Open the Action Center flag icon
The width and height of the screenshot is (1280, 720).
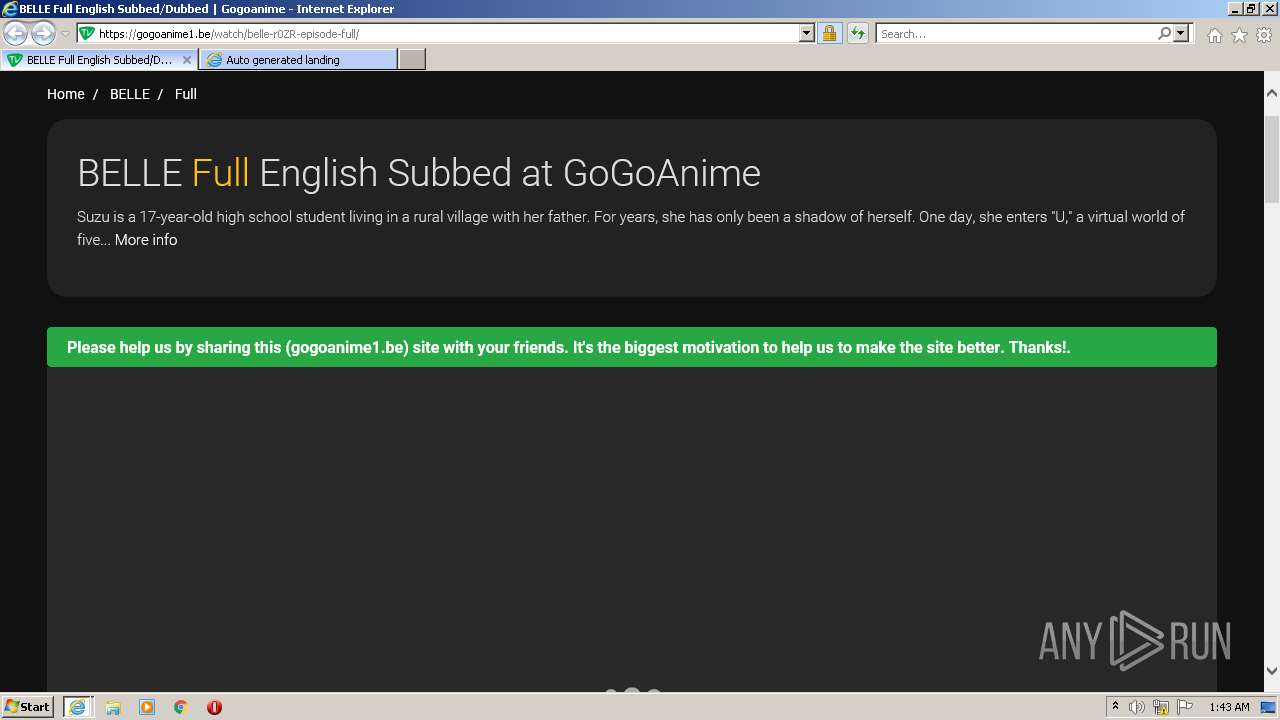1185,707
